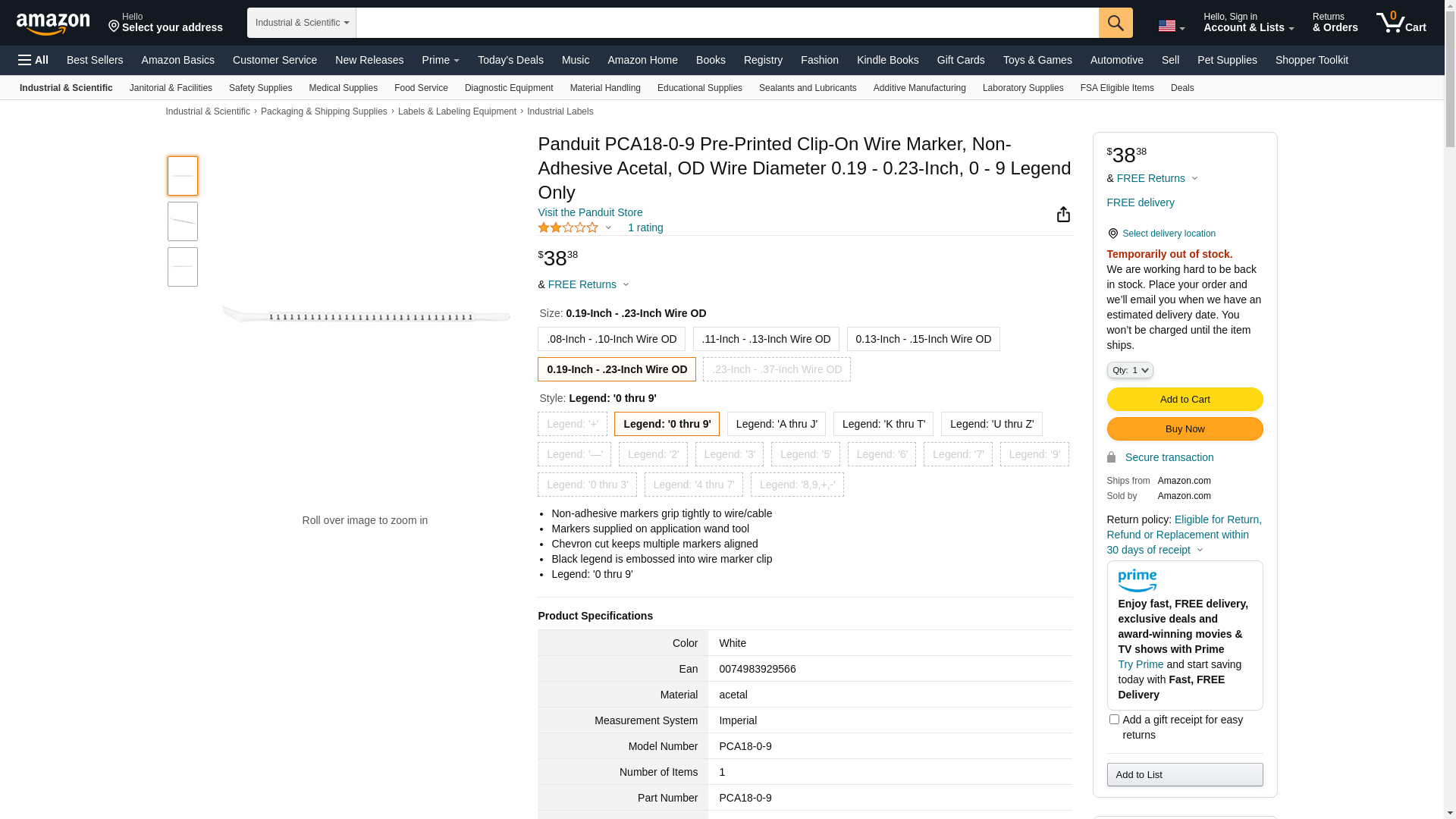Check the gift receipt checkbox
Screen dimensions: 1456x819
(1113, 719)
